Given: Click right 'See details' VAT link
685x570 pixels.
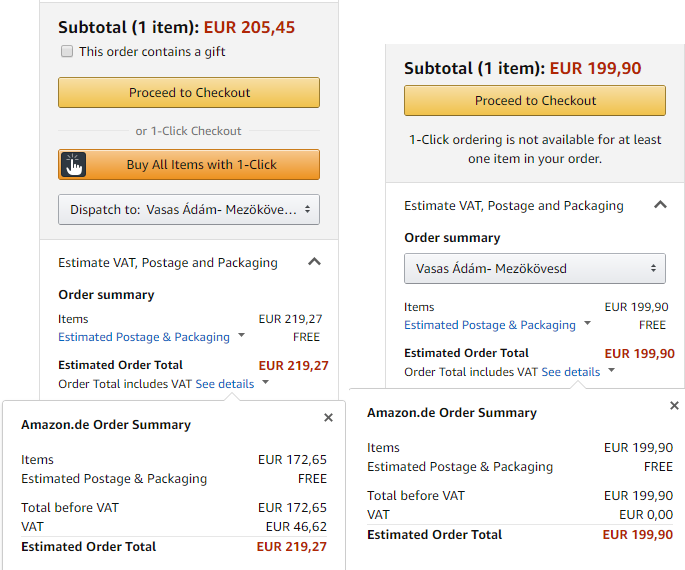Looking at the screenshot, I should point(571,372).
